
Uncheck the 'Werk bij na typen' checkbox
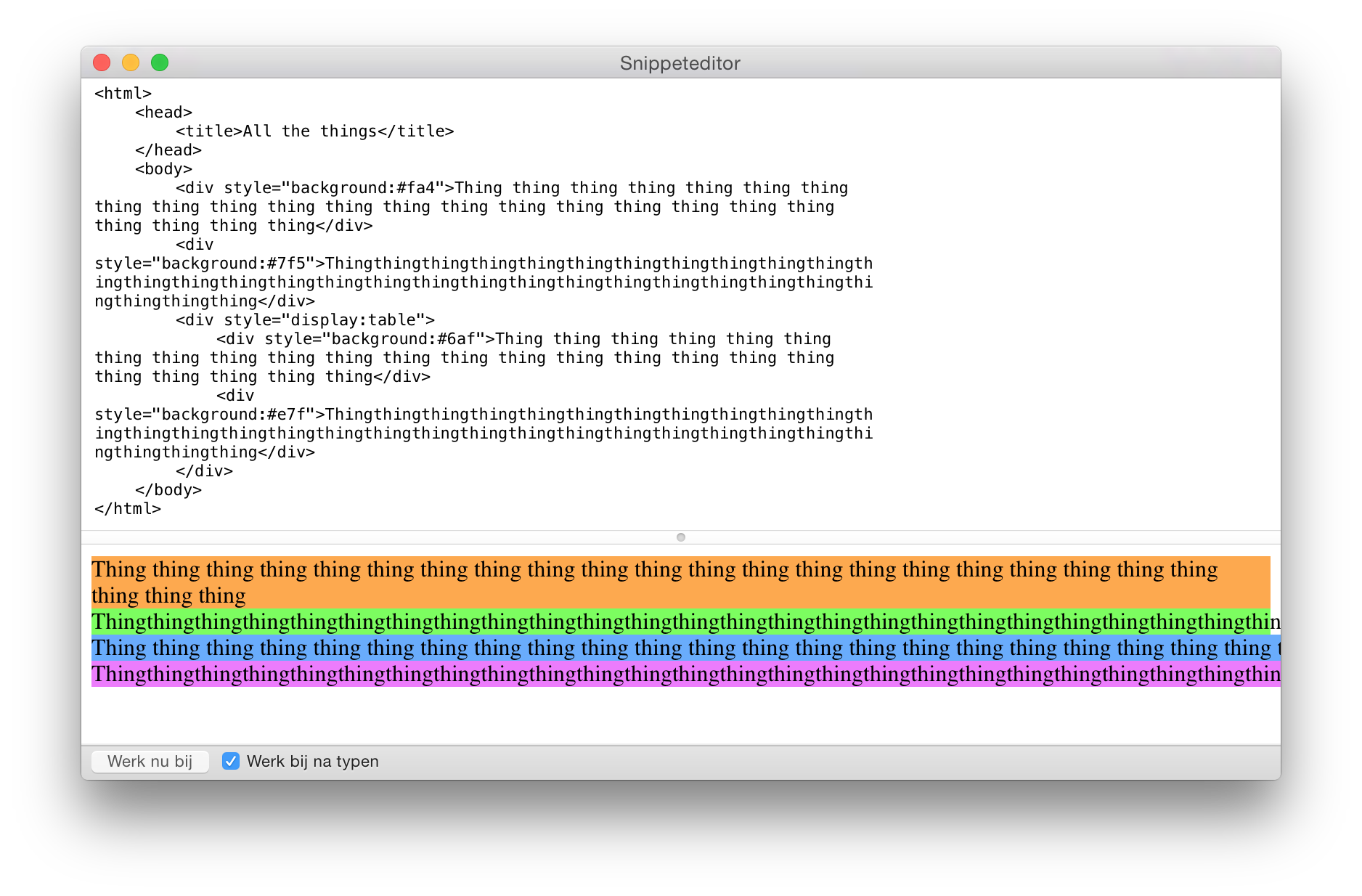point(231,761)
